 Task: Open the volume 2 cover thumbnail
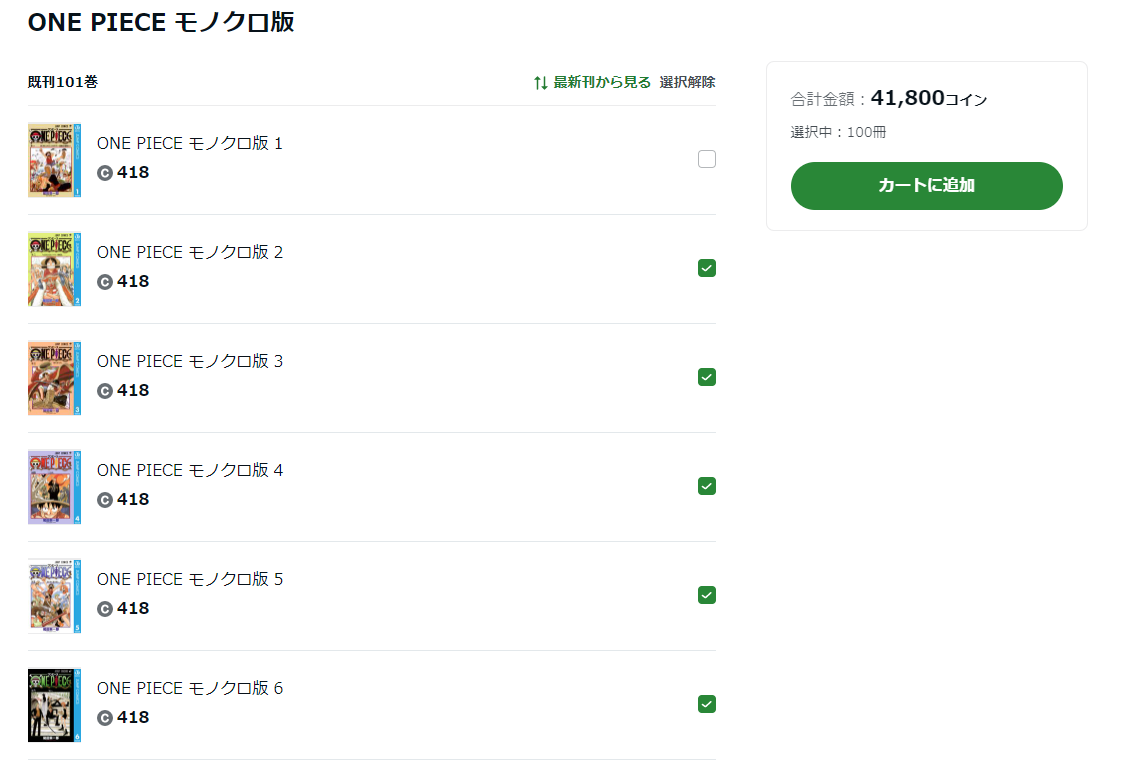[x=55, y=269]
